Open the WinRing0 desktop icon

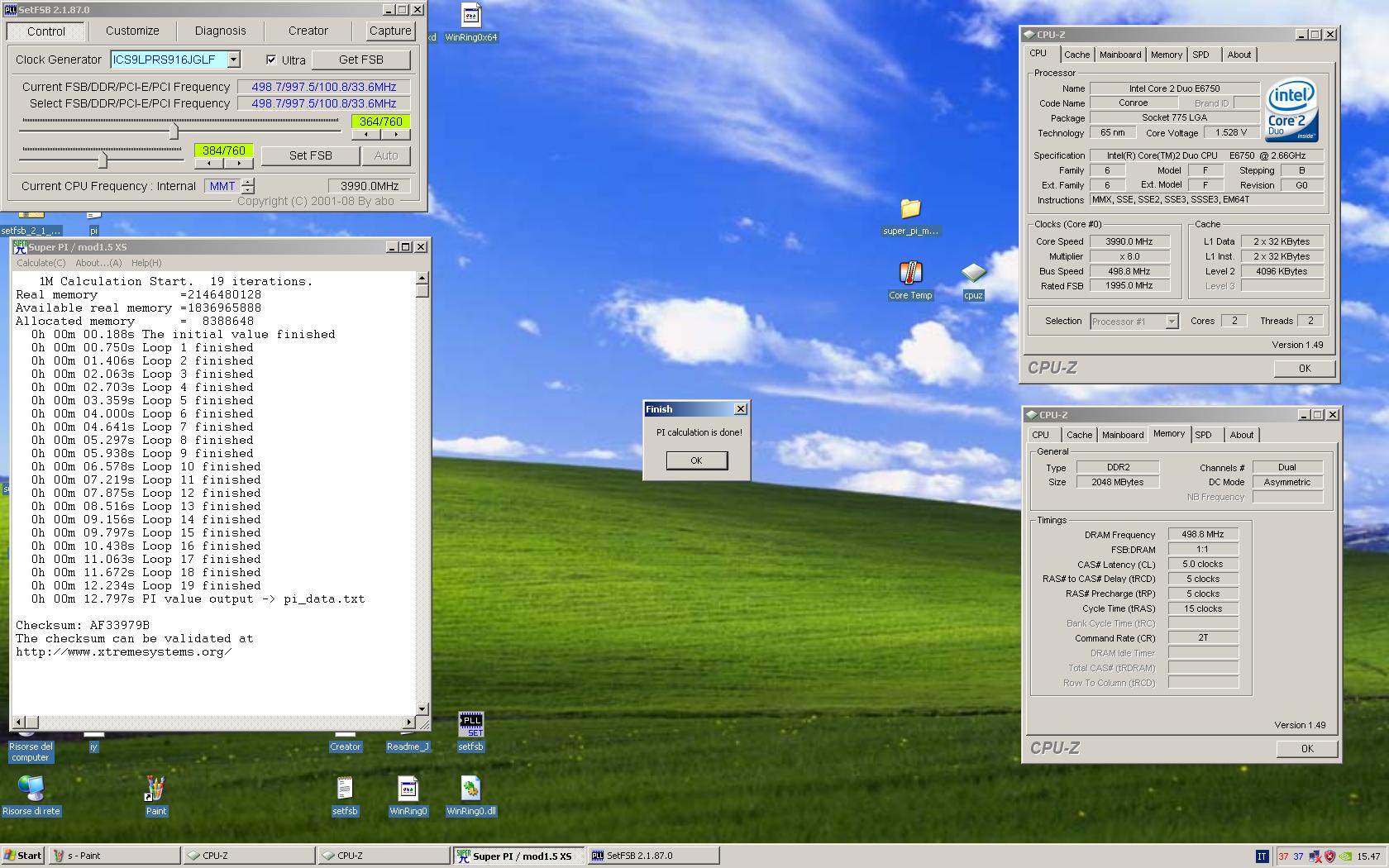408,796
